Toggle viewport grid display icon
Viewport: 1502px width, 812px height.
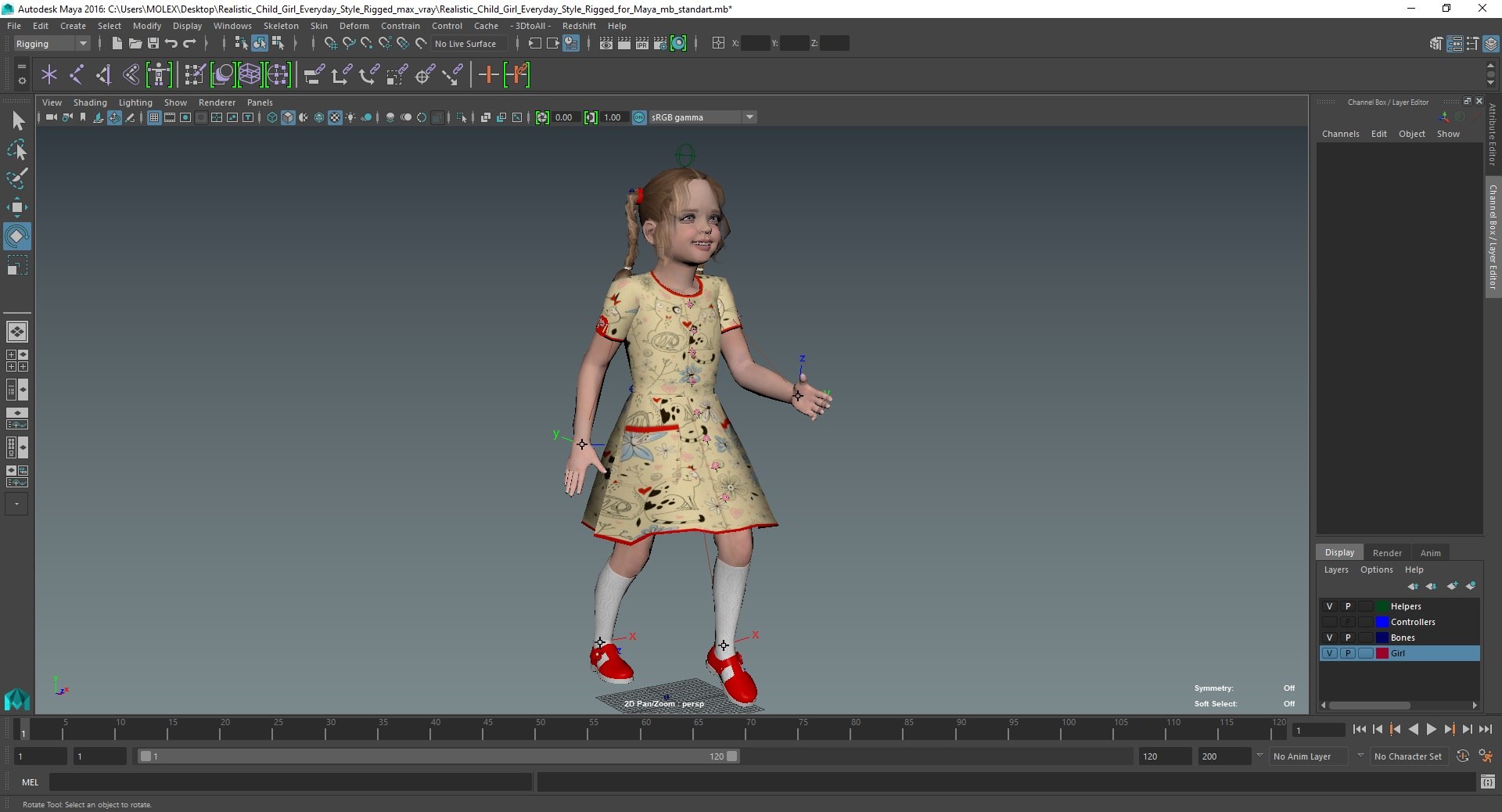coord(154,117)
